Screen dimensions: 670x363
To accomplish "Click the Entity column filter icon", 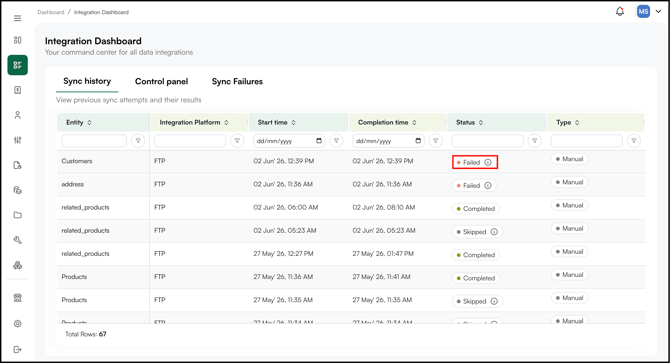I will (x=138, y=141).
